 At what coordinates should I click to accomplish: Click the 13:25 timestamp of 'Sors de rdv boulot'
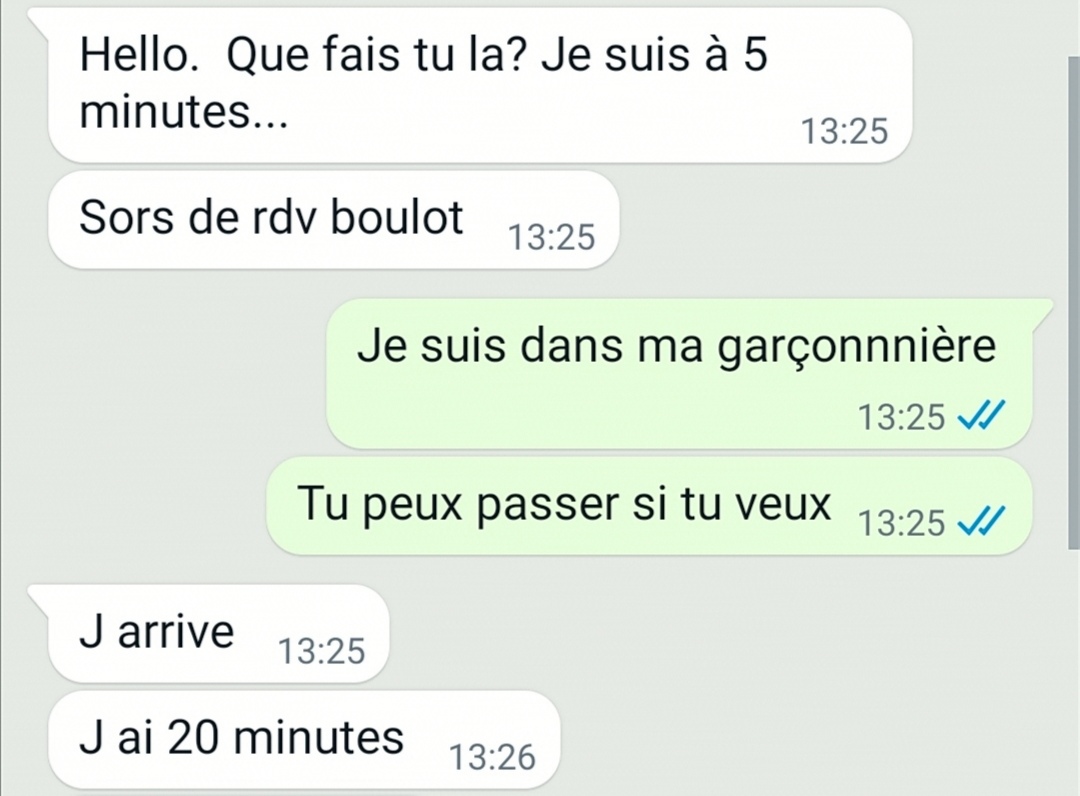click(x=551, y=238)
